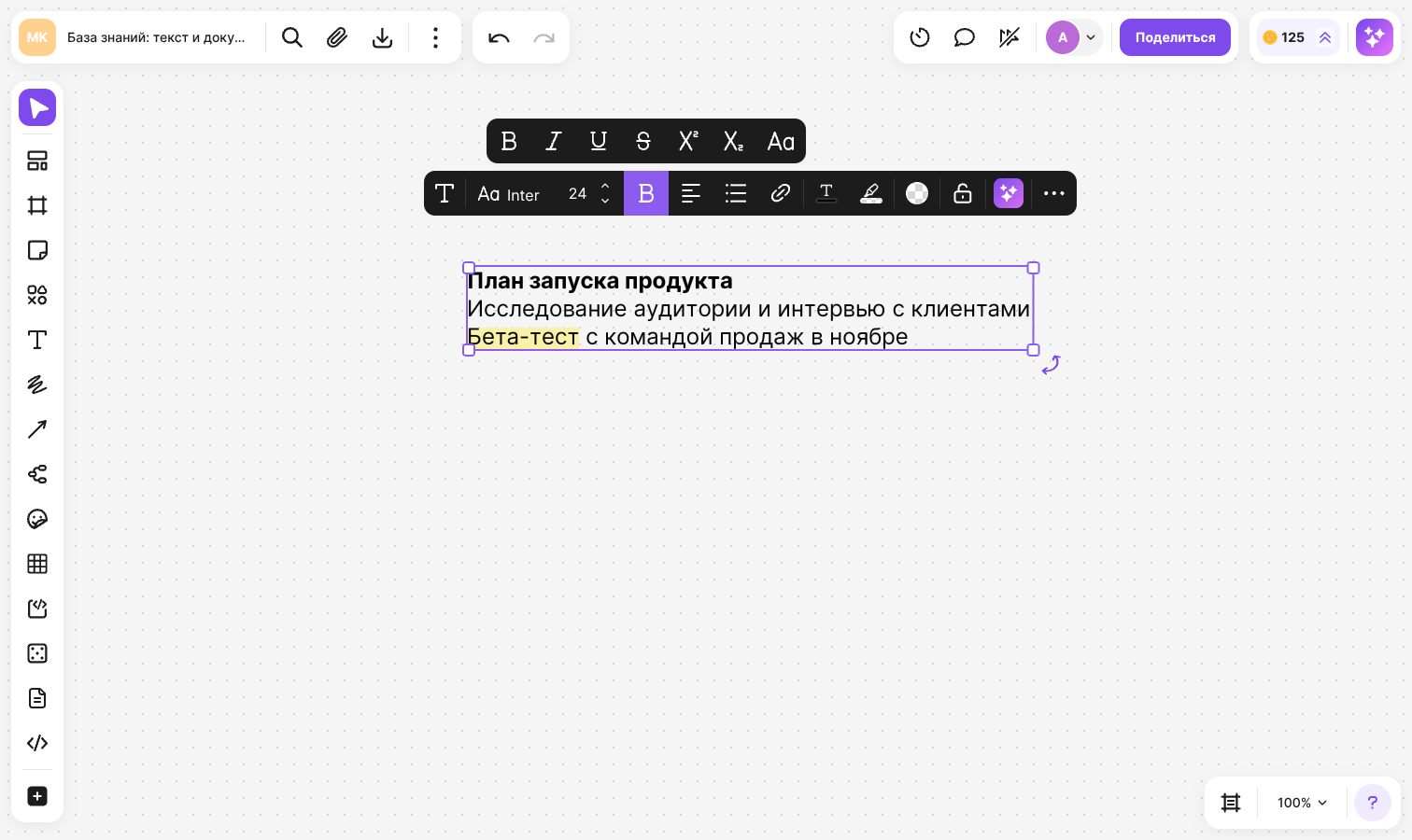This screenshot has height=840, width=1412.
Task: Open the AI assistant sparkle button in header
Action: click(x=1375, y=37)
